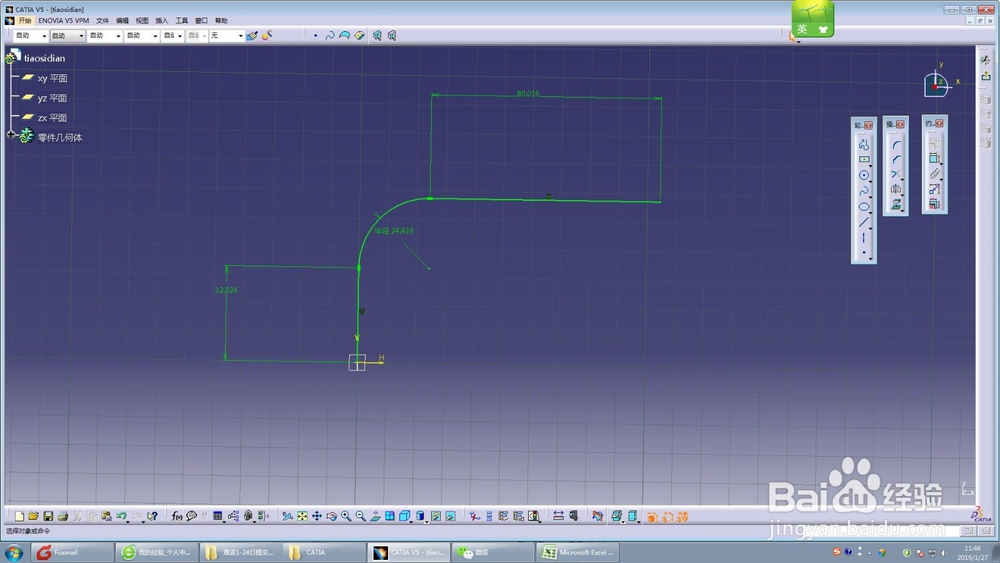The height and width of the screenshot is (563, 1000).
Task: Click the Print icon
Action: tap(62, 516)
